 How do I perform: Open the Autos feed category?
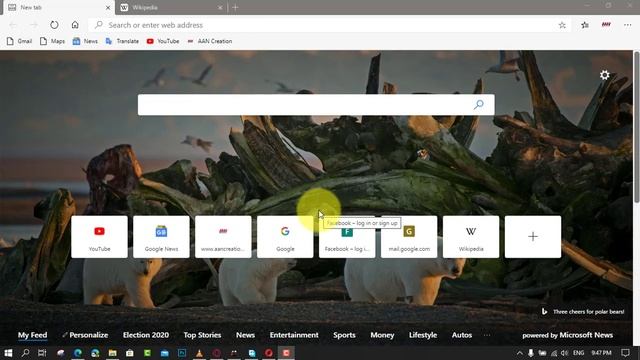coord(462,335)
